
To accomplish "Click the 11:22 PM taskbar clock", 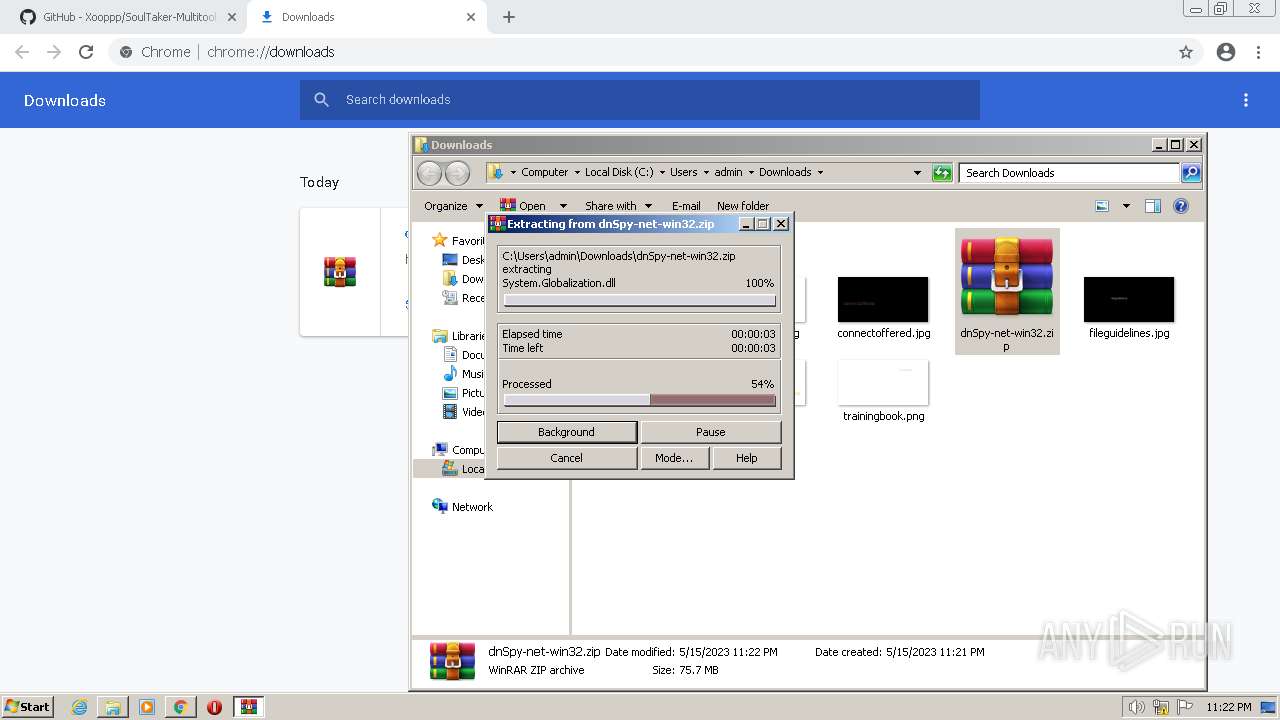I will point(1229,707).
